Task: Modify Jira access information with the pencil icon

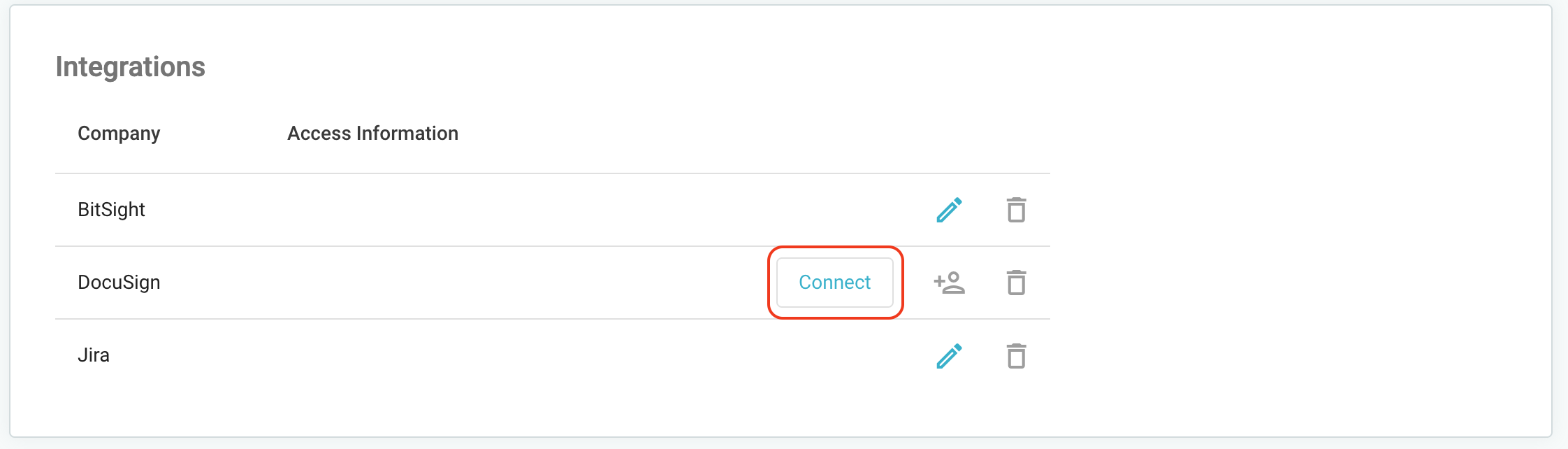Action: (x=948, y=355)
